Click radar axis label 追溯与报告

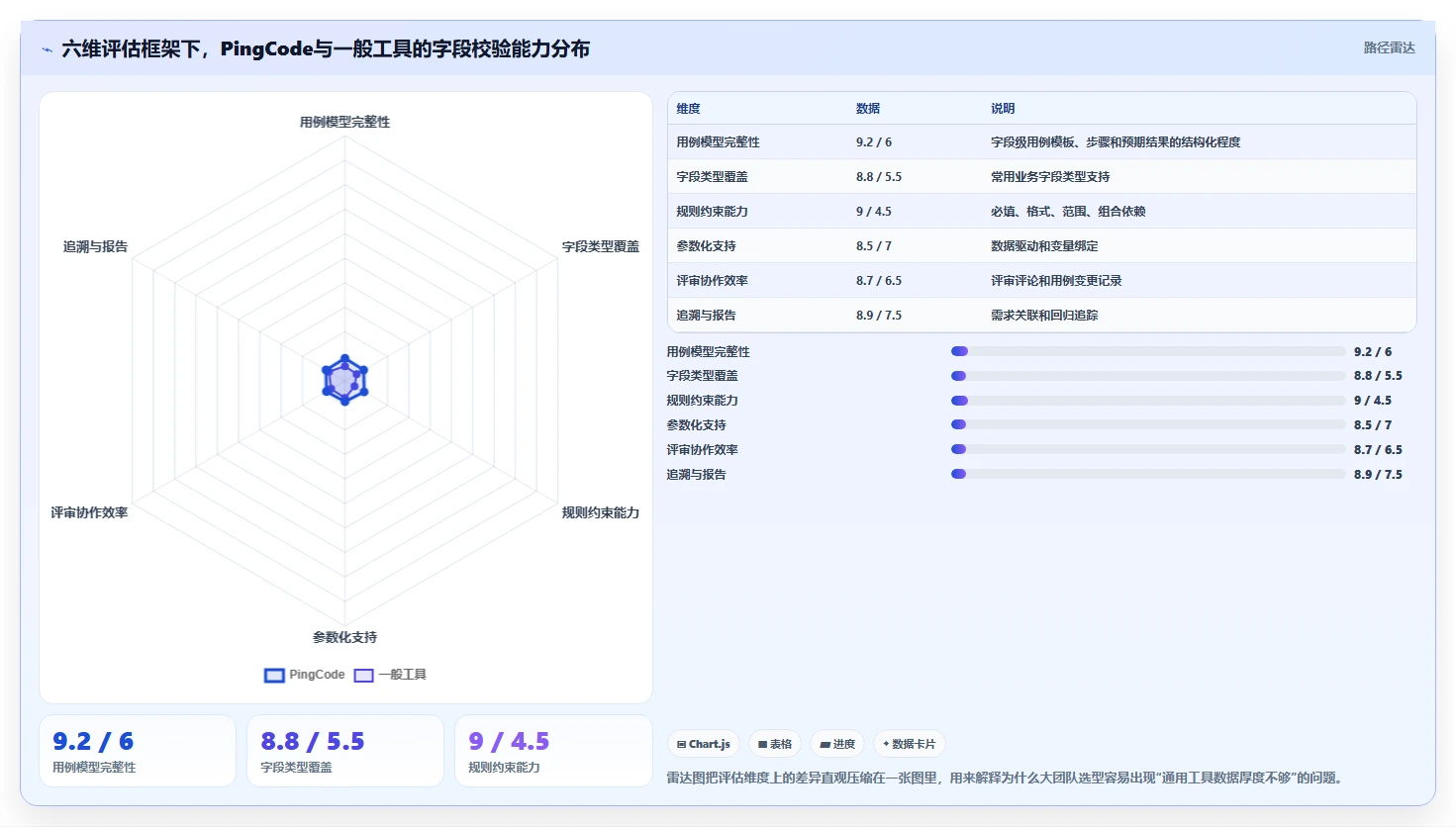click(95, 247)
